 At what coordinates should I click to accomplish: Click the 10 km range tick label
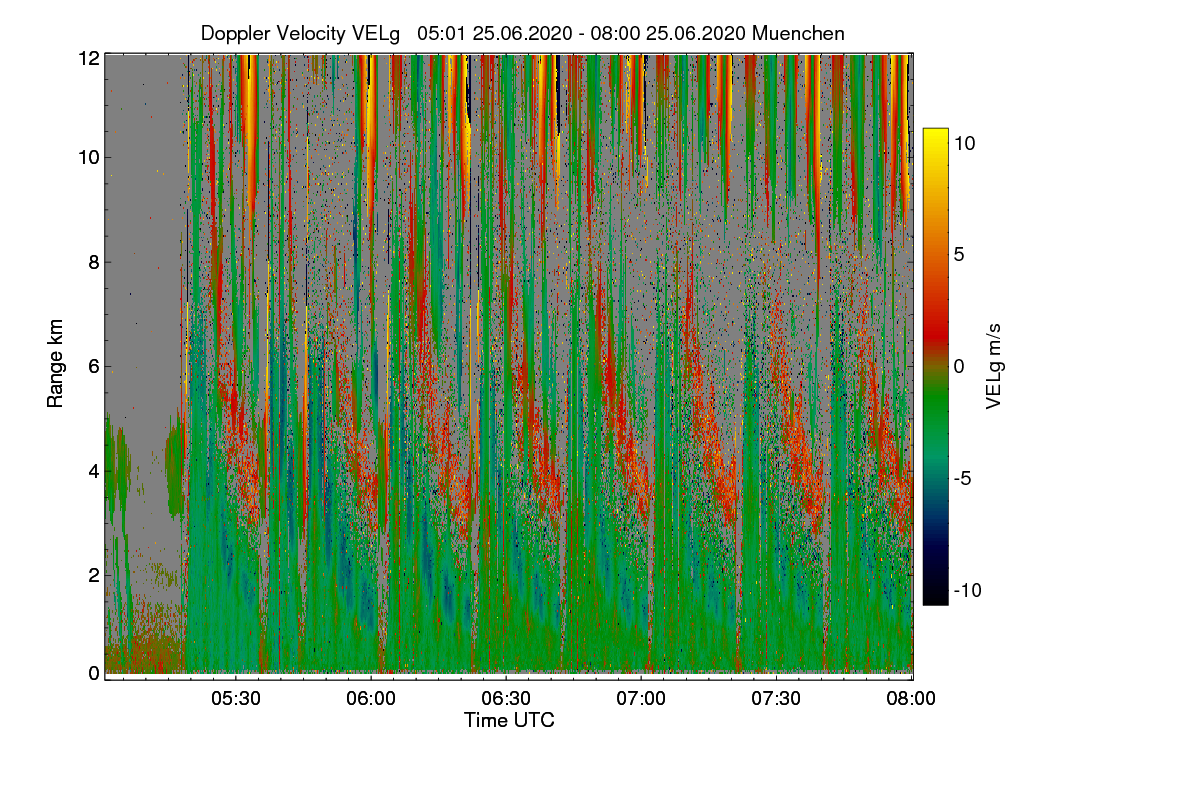[x=88, y=158]
